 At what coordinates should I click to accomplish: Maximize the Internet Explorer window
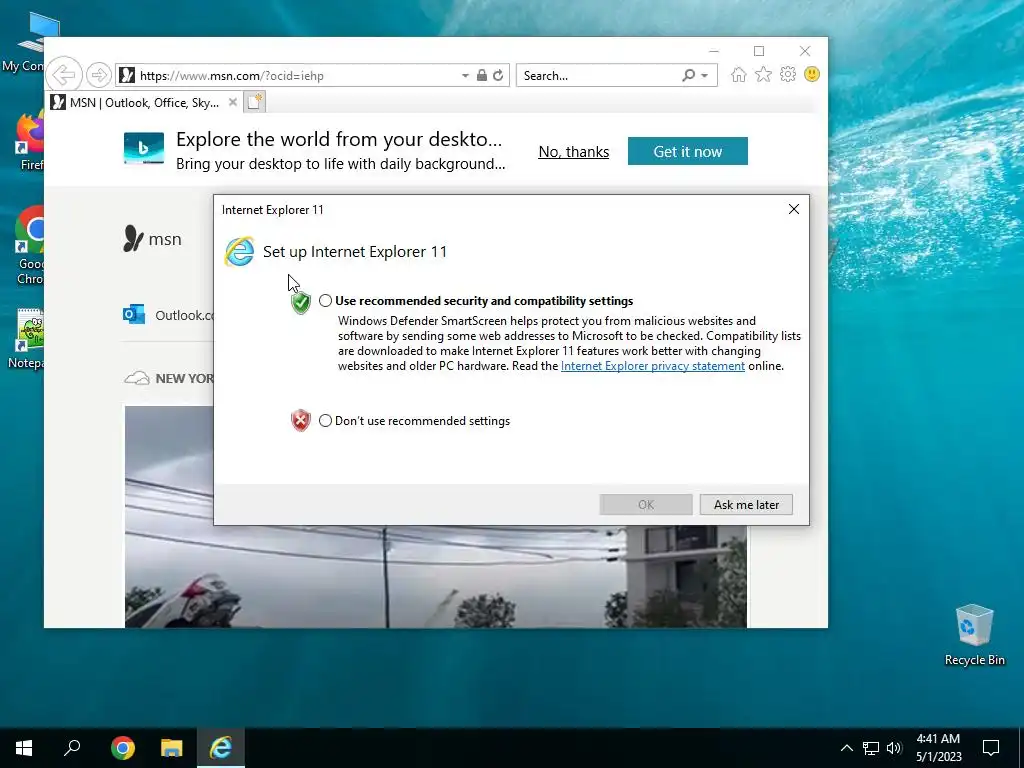(759, 51)
